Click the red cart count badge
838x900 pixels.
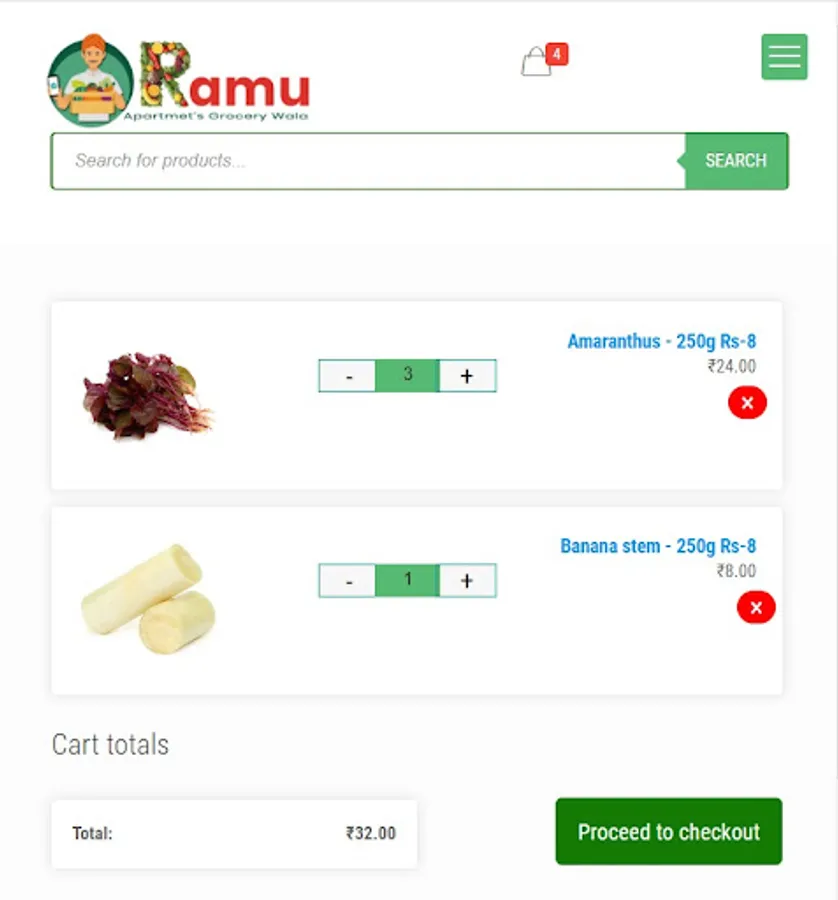pos(557,55)
